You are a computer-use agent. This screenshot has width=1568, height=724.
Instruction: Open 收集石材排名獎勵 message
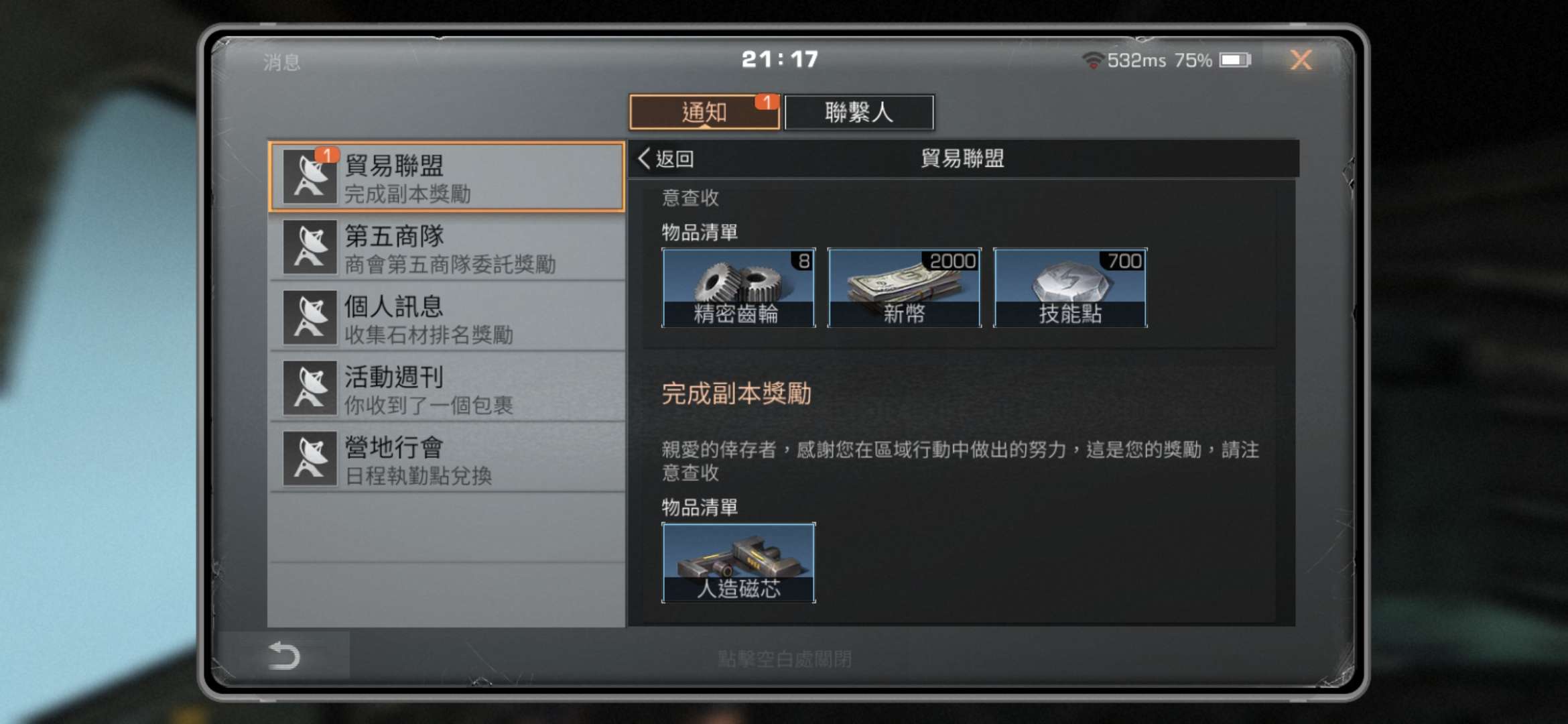(447, 318)
